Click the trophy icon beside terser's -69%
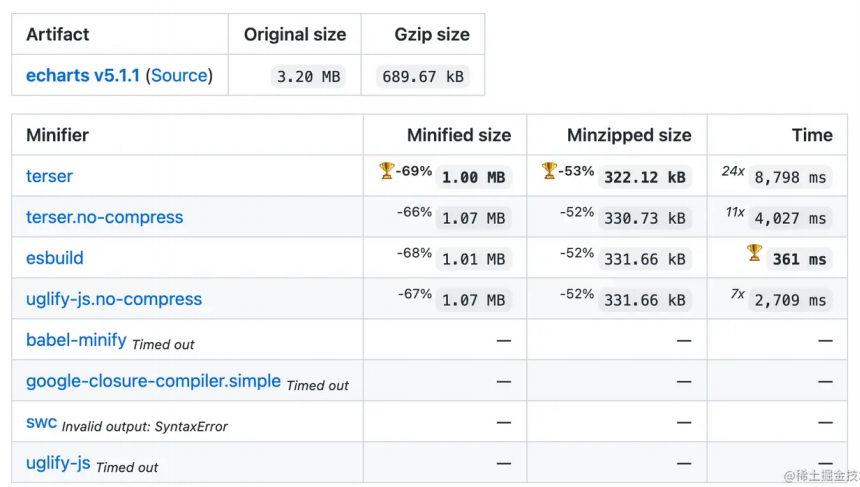 coord(386,171)
